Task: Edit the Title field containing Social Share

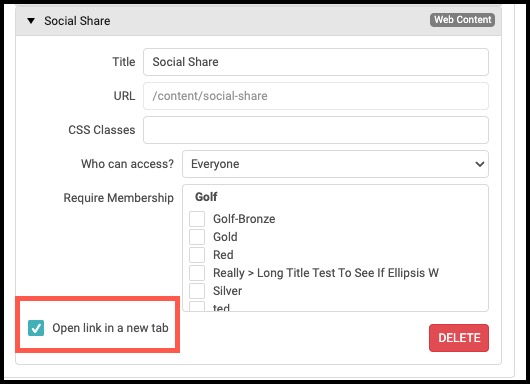Action: click(x=316, y=62)
